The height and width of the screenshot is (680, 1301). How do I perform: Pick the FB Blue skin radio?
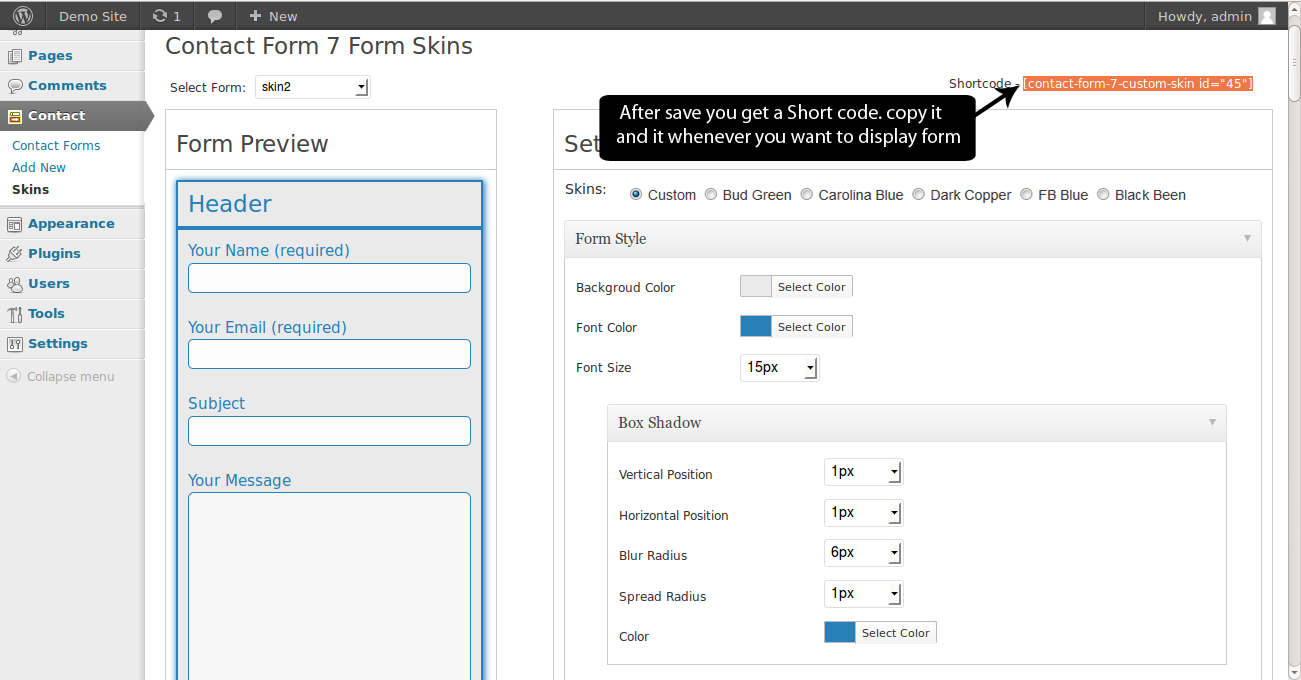[x=1026, y=195]
